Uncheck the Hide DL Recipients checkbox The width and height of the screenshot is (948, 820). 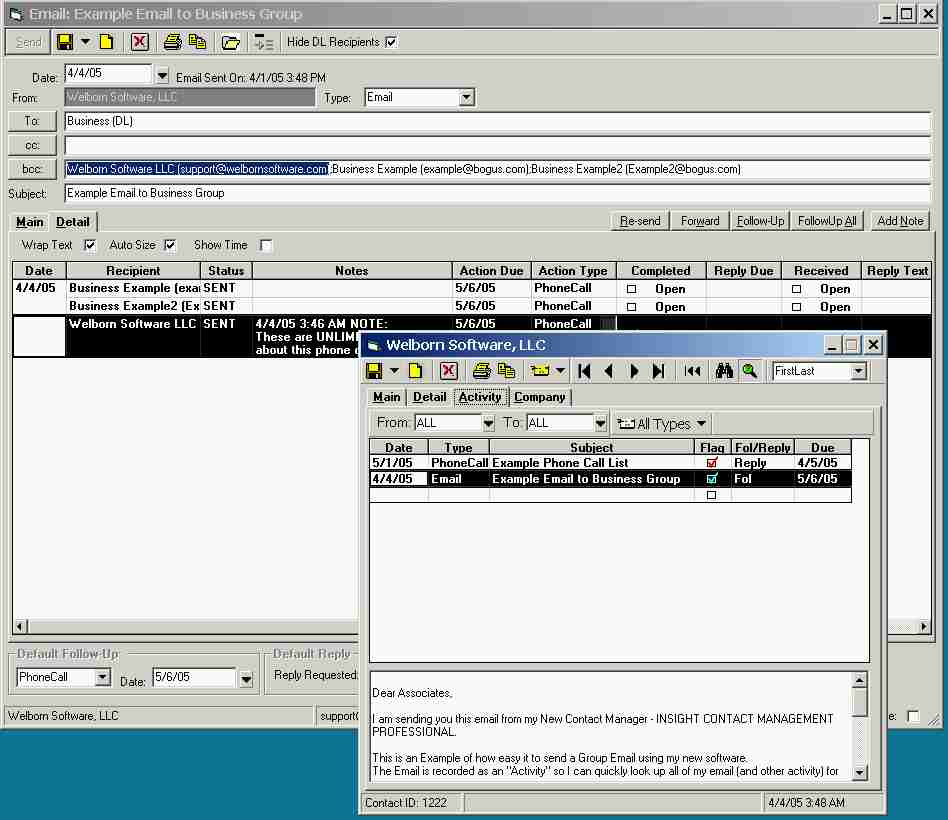tap(391, 42)
